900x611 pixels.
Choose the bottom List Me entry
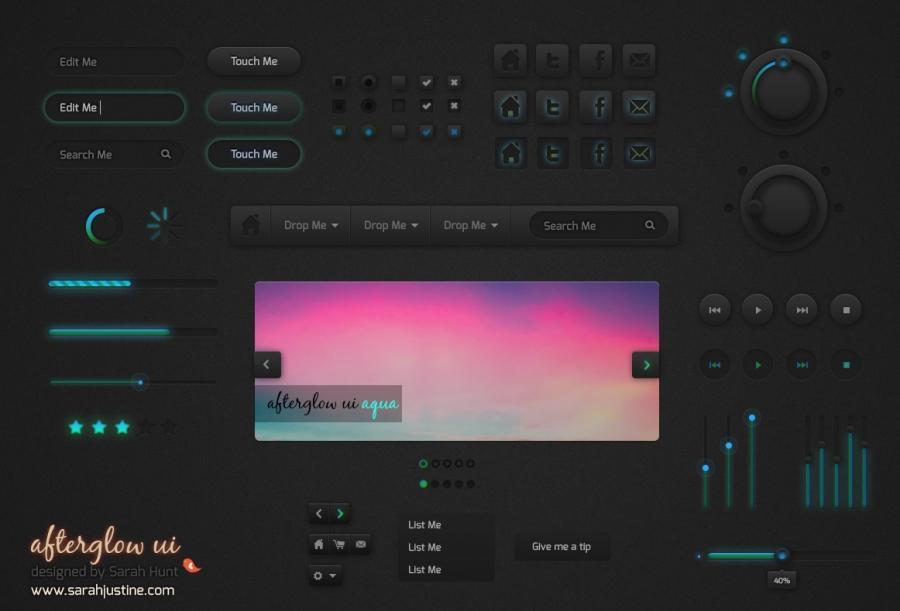point(425,570)
